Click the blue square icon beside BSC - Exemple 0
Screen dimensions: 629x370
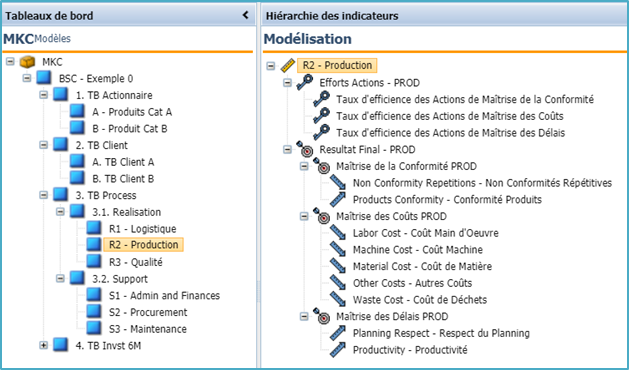[44, 78]
